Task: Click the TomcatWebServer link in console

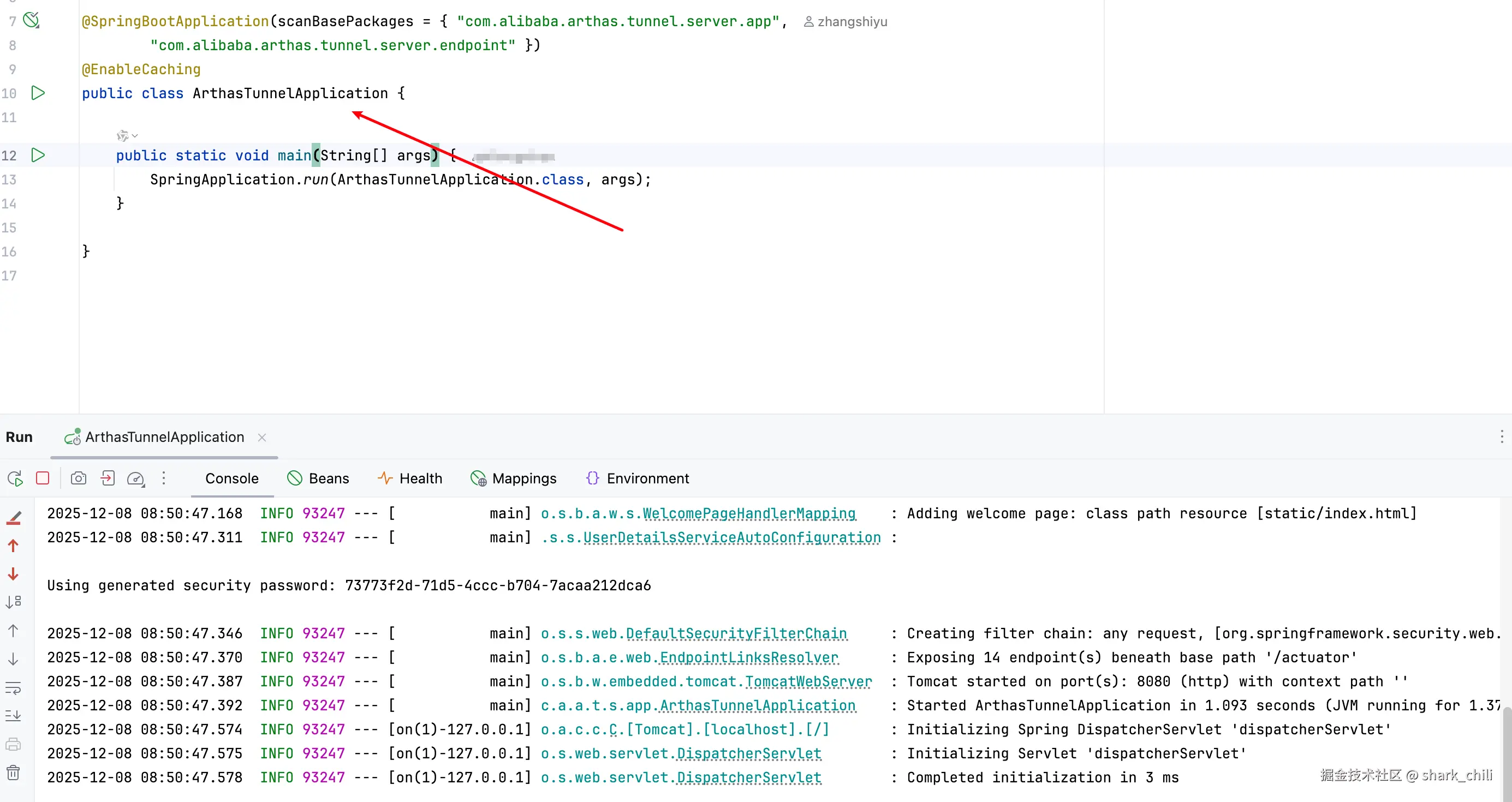Action: click(808, 681)
